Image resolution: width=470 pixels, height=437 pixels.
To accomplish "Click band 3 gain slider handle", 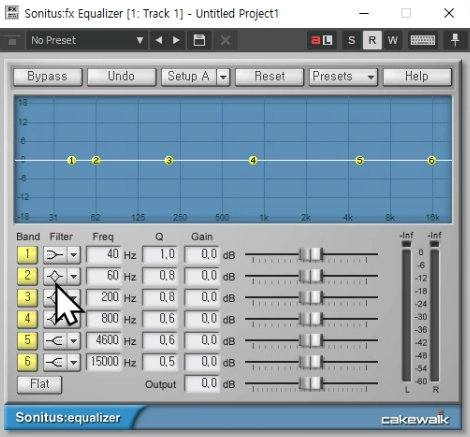I will (311, 298).
